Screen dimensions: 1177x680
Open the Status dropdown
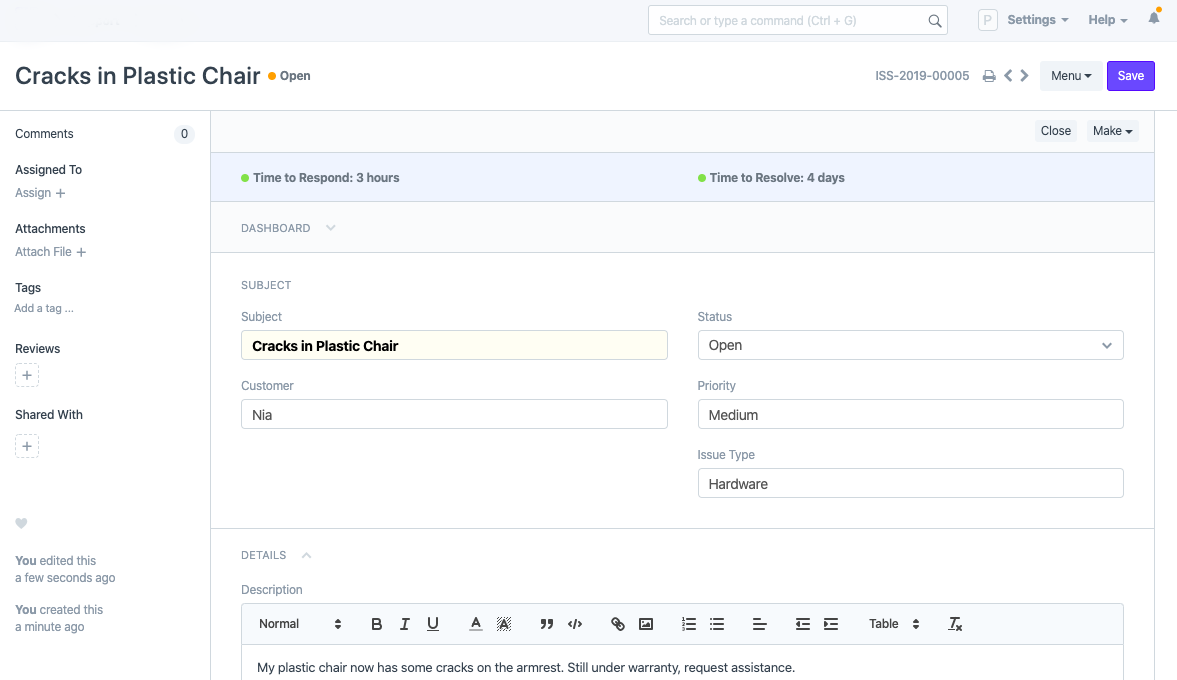910,345
